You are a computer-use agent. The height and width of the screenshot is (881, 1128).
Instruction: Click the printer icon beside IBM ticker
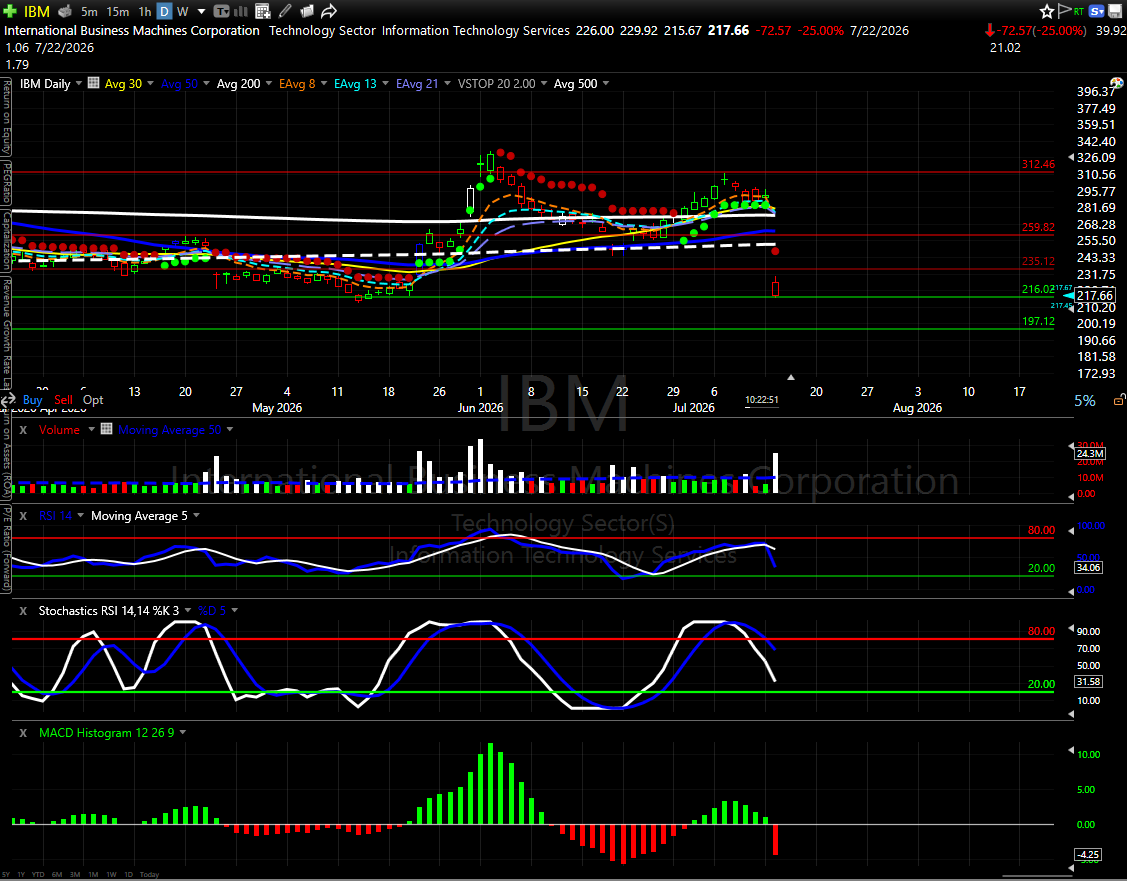(65, 11)
